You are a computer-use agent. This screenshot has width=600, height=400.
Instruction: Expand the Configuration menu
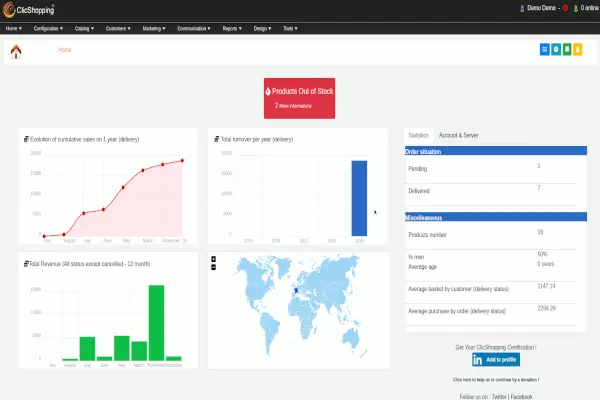(x=48, y=29)
